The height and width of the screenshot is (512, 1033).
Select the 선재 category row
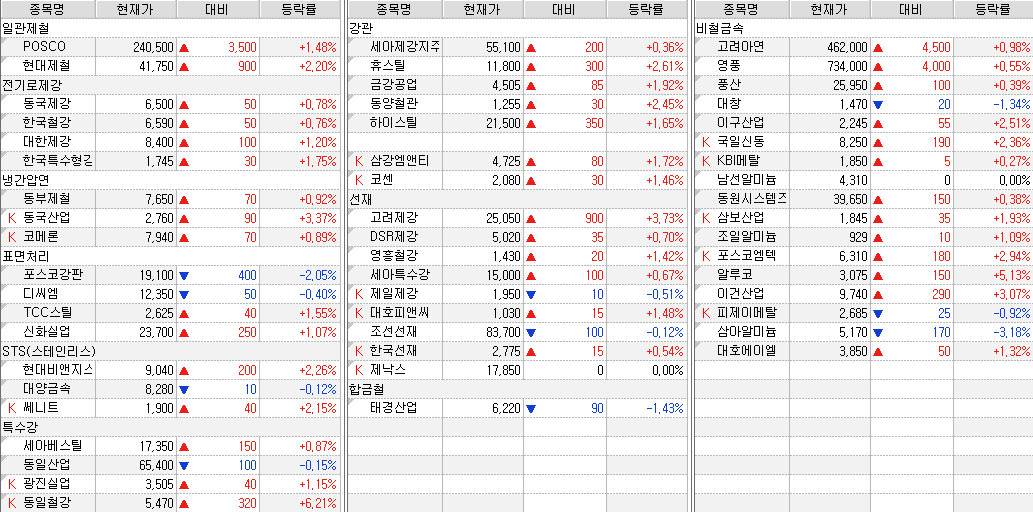coord(517,199)
